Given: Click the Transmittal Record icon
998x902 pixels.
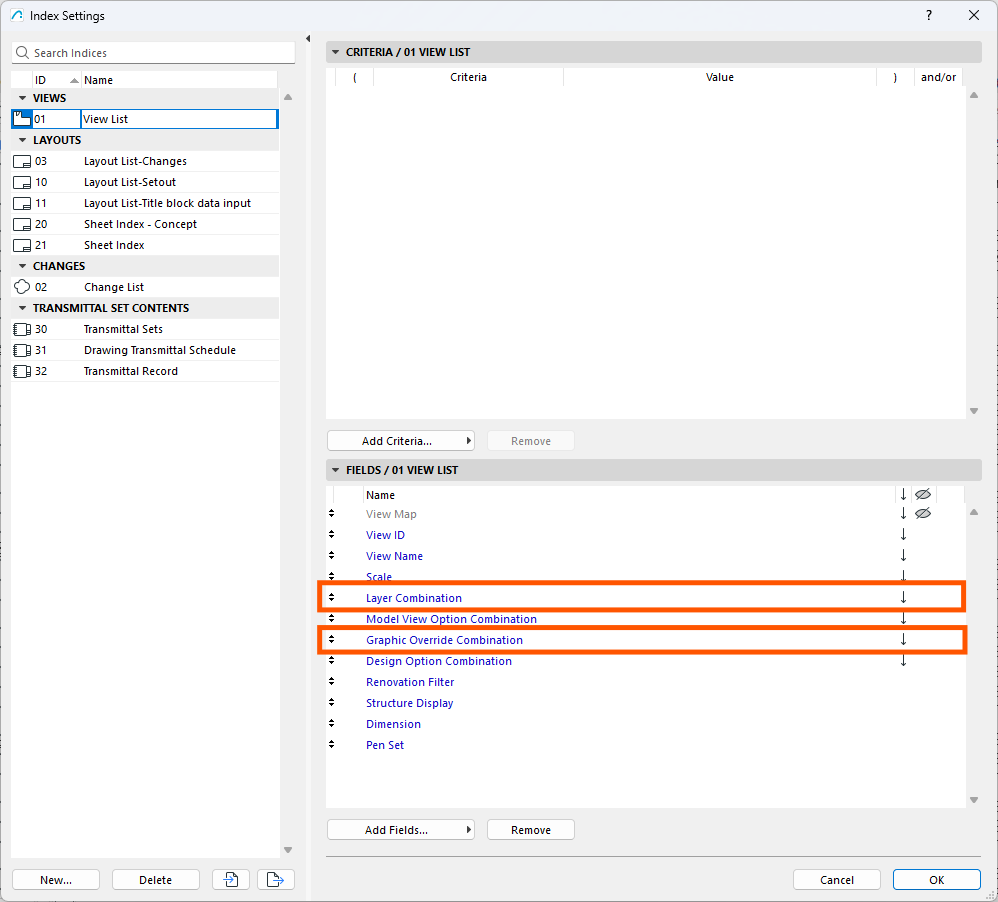Looking at the screenshot, I should click(22, 371).
